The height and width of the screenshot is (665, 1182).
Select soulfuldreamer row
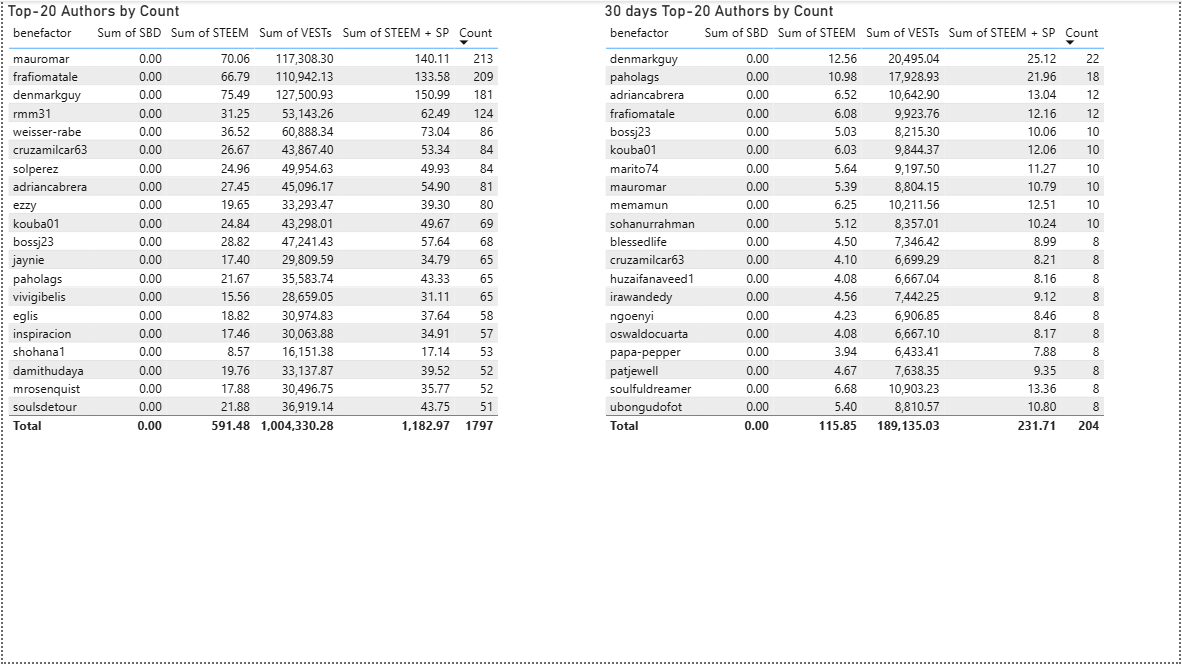855,389
